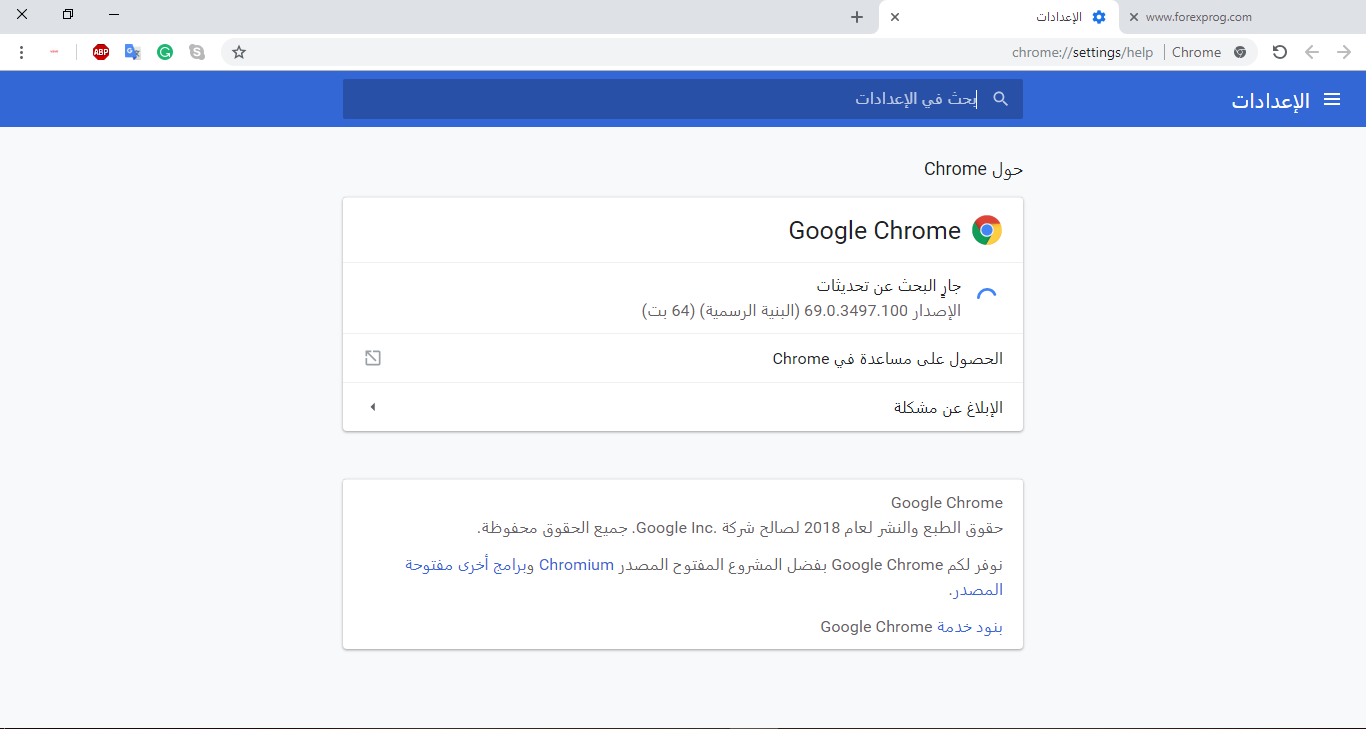Screen dimensions: 1366x729
Task: Open the settings hamburger main menu
Action: (1332, 99)
